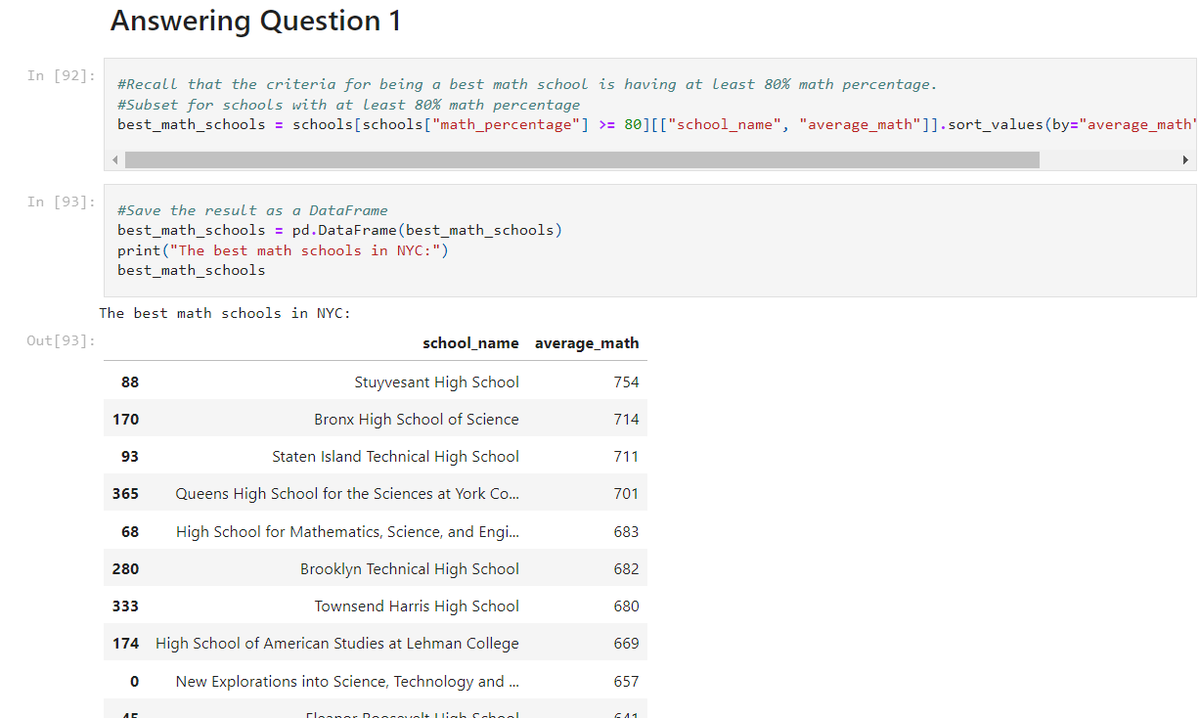Screen dimensions: 1200x718
Task: Click the '#Save the result as a DataFrame' comment
Action: tap(252, 210)
